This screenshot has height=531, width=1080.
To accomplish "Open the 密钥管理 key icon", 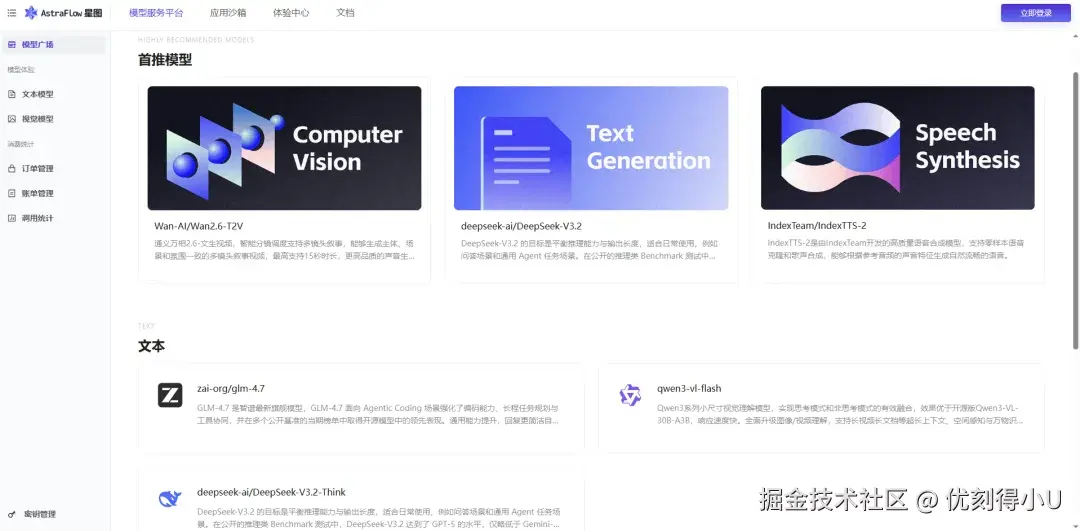I will (12, 514).
